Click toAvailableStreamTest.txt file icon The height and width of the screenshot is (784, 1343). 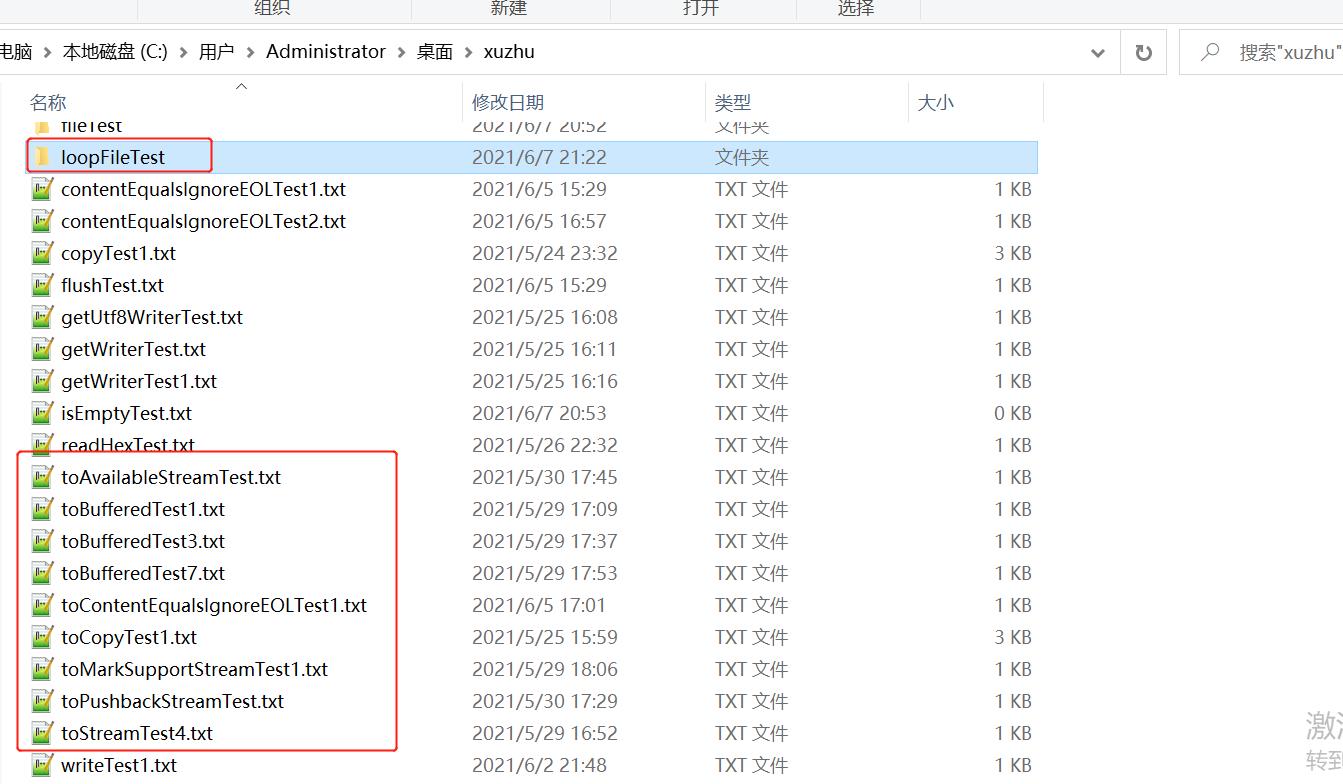(42, 477)
